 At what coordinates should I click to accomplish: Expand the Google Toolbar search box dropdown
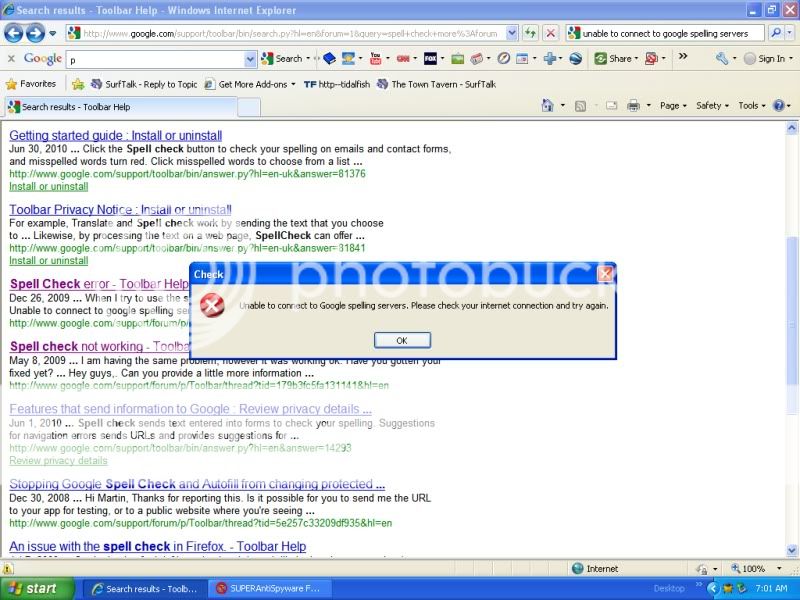250,60
